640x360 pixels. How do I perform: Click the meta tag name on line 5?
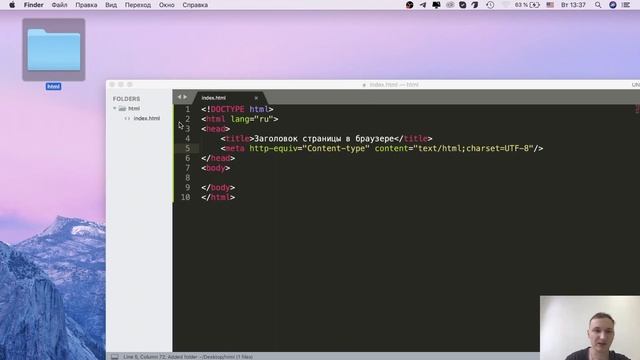[235, 149]
